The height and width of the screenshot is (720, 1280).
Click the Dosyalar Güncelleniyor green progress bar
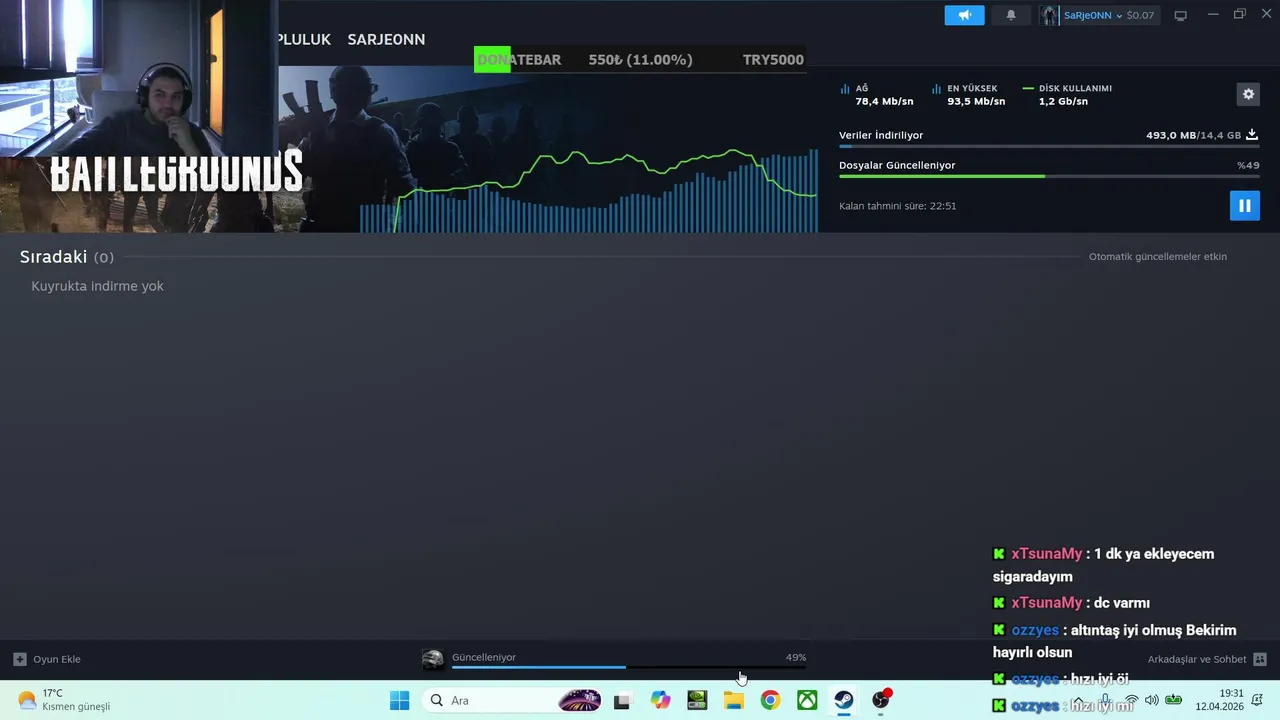click(x=1049, y=177)
